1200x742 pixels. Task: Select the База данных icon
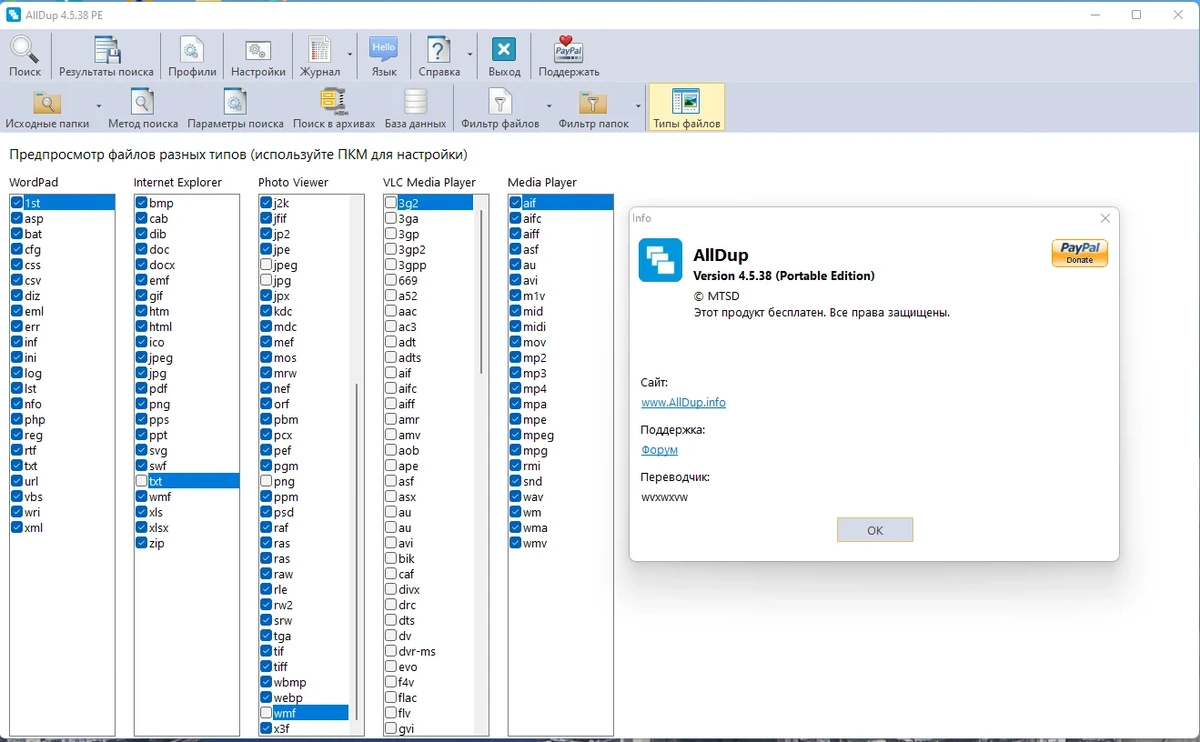pyautogui.click(x=415, y=108)
